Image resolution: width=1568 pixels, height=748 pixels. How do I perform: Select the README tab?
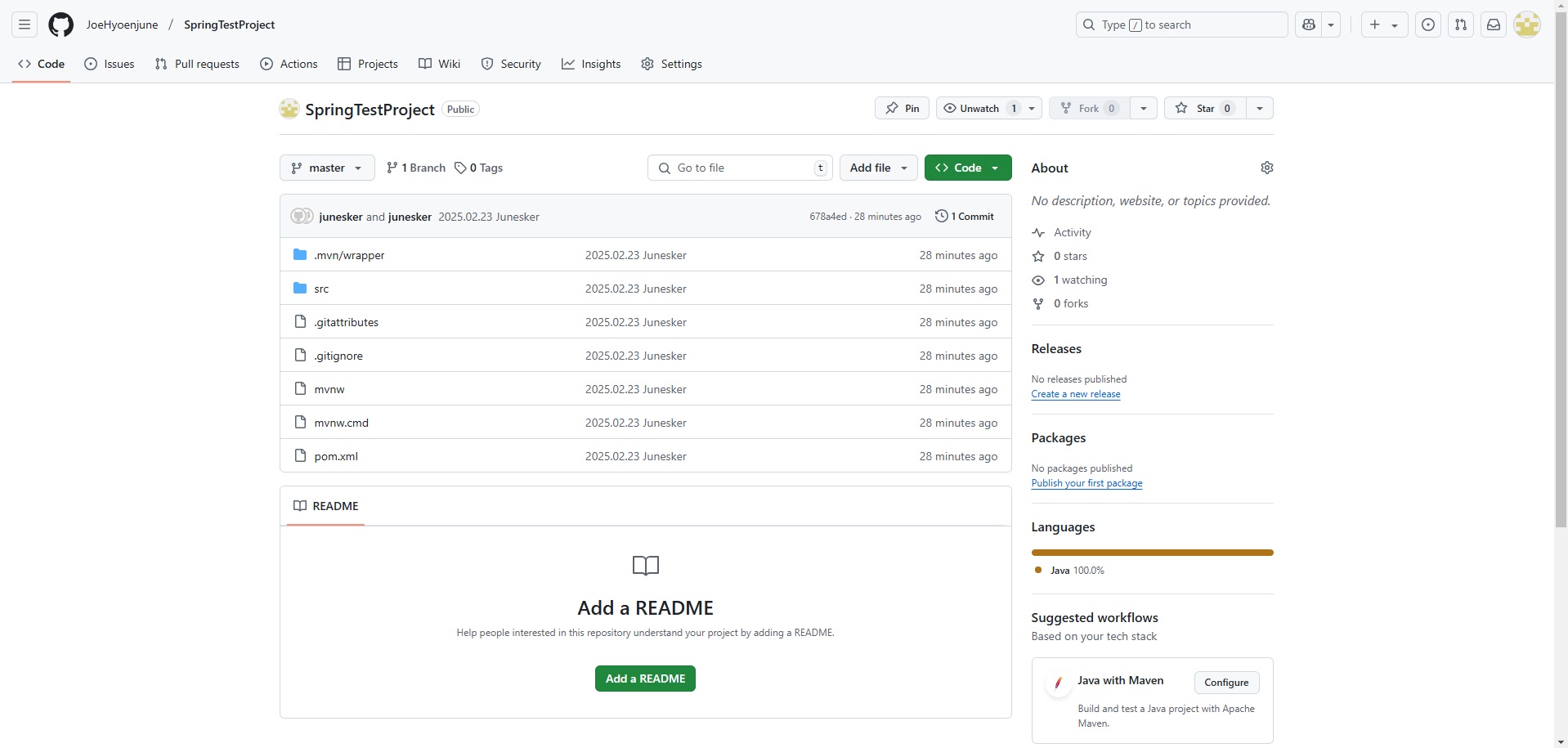[x=326, y=506]
